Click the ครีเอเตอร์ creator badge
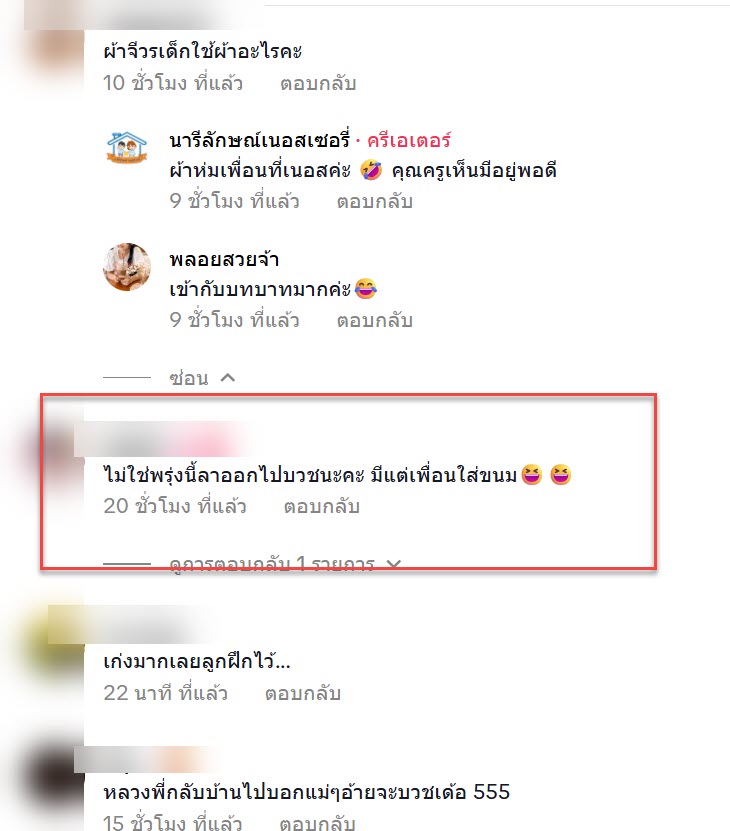The width and height of the screenshot is (730, 831). click(409, 140)
